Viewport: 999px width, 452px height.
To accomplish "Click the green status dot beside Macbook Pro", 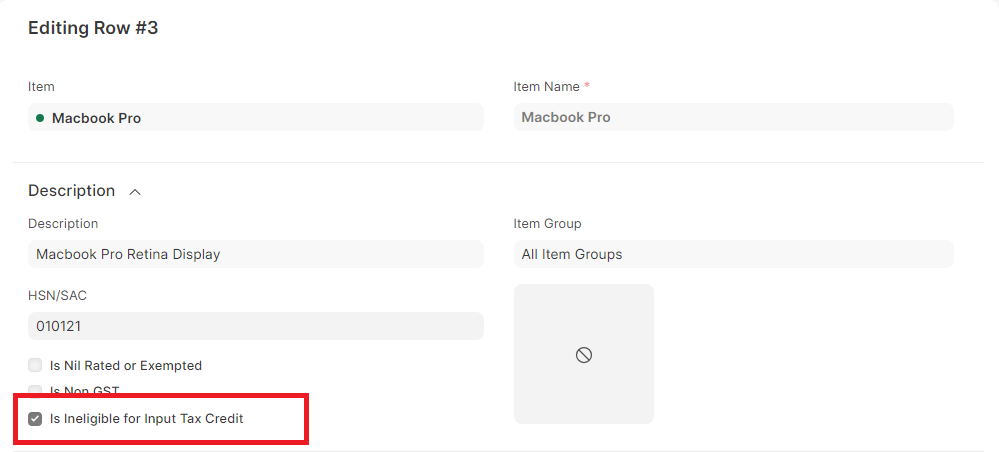I will (40, 118).
